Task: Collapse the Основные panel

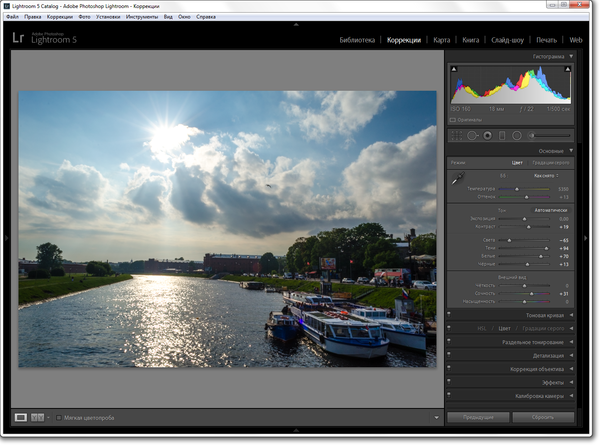Action: coord(571,151)
